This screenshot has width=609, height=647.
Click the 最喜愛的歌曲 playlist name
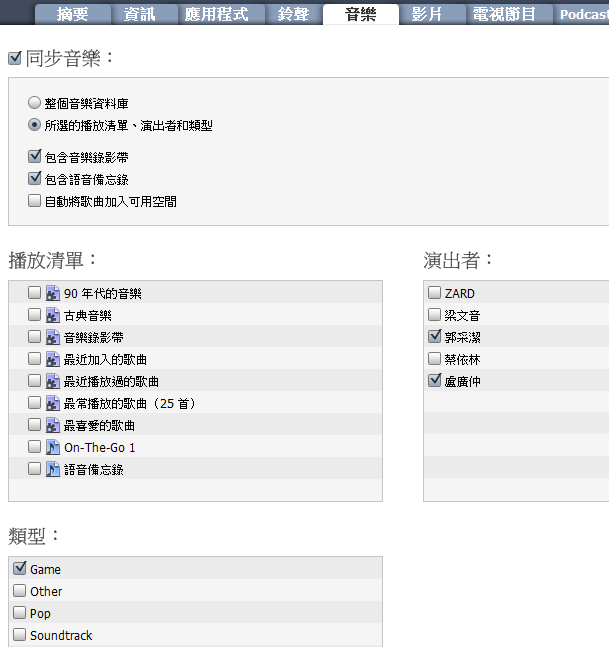(99, 426)
